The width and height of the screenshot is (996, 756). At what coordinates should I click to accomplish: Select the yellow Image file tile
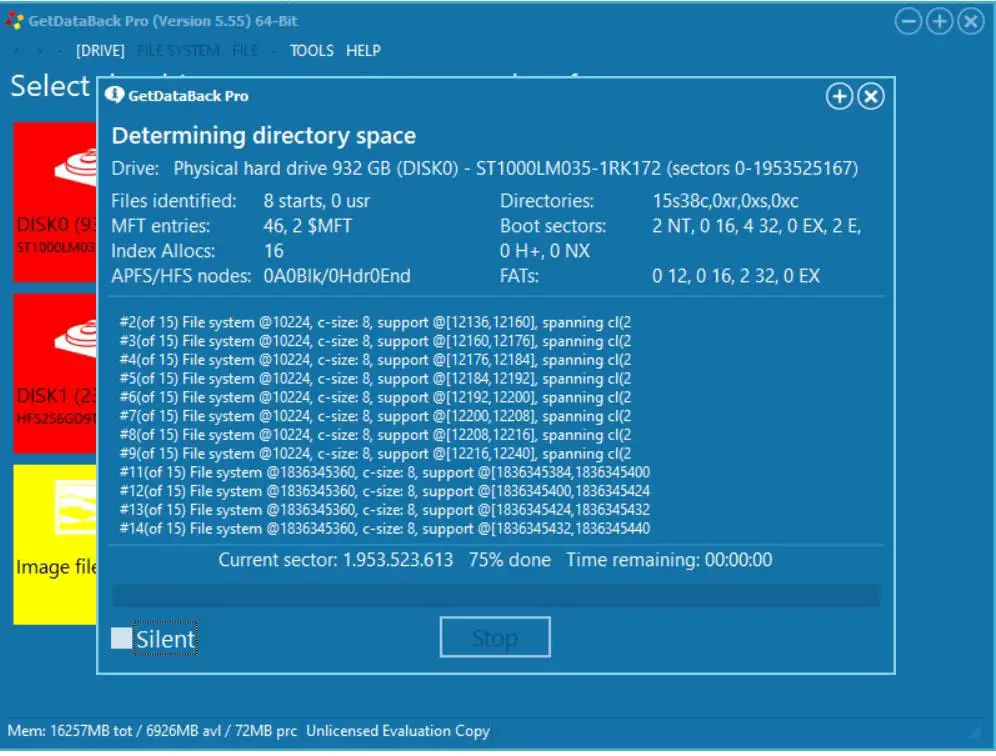pyautogui.click(x=55, y=544)
